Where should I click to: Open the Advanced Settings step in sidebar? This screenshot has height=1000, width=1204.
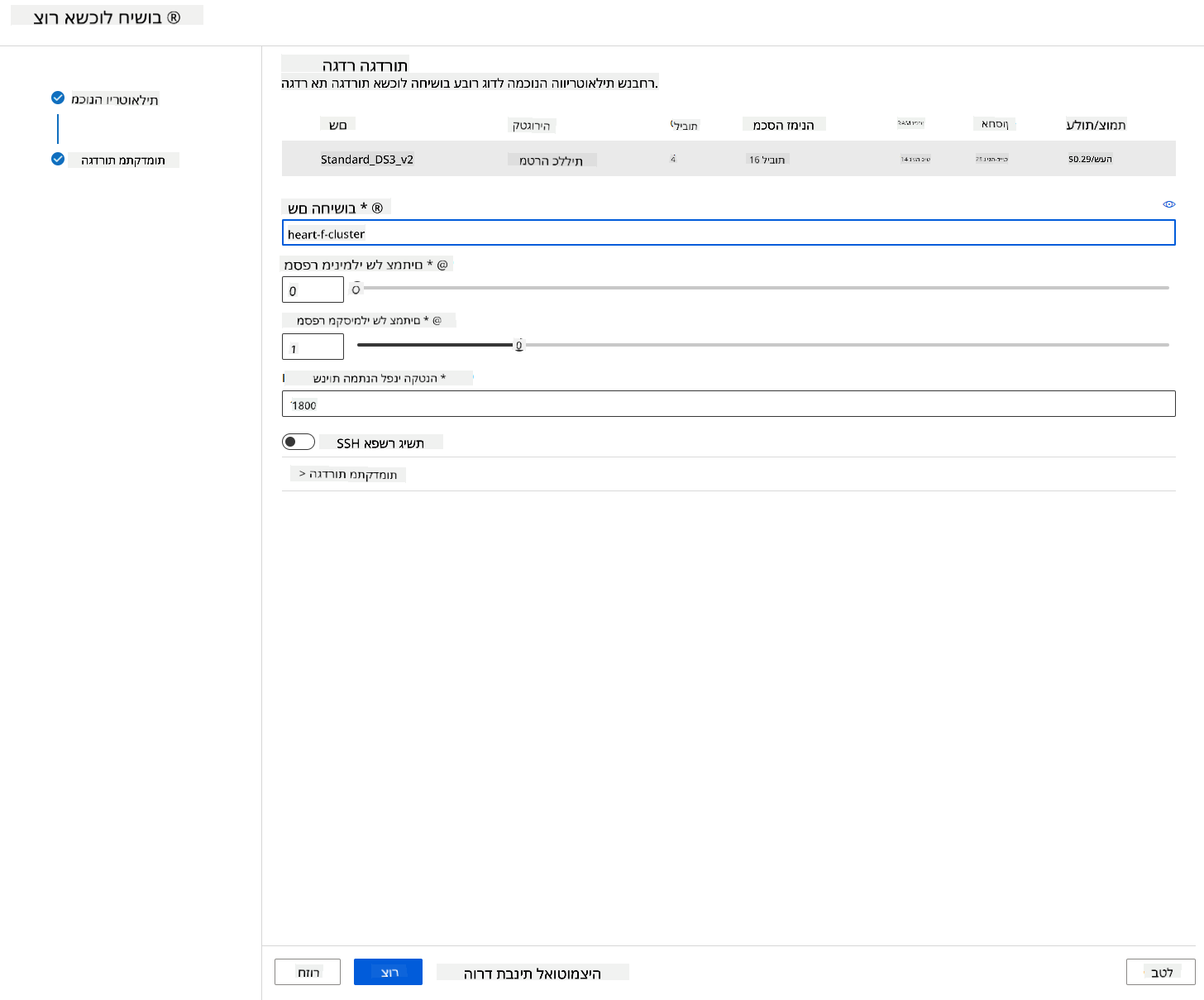(123, 160)
